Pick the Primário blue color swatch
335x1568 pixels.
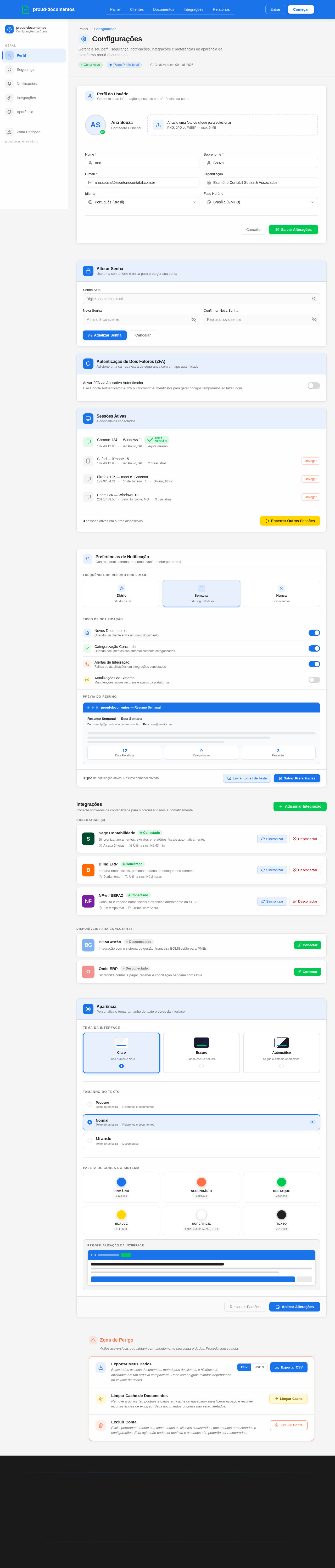121,1182
